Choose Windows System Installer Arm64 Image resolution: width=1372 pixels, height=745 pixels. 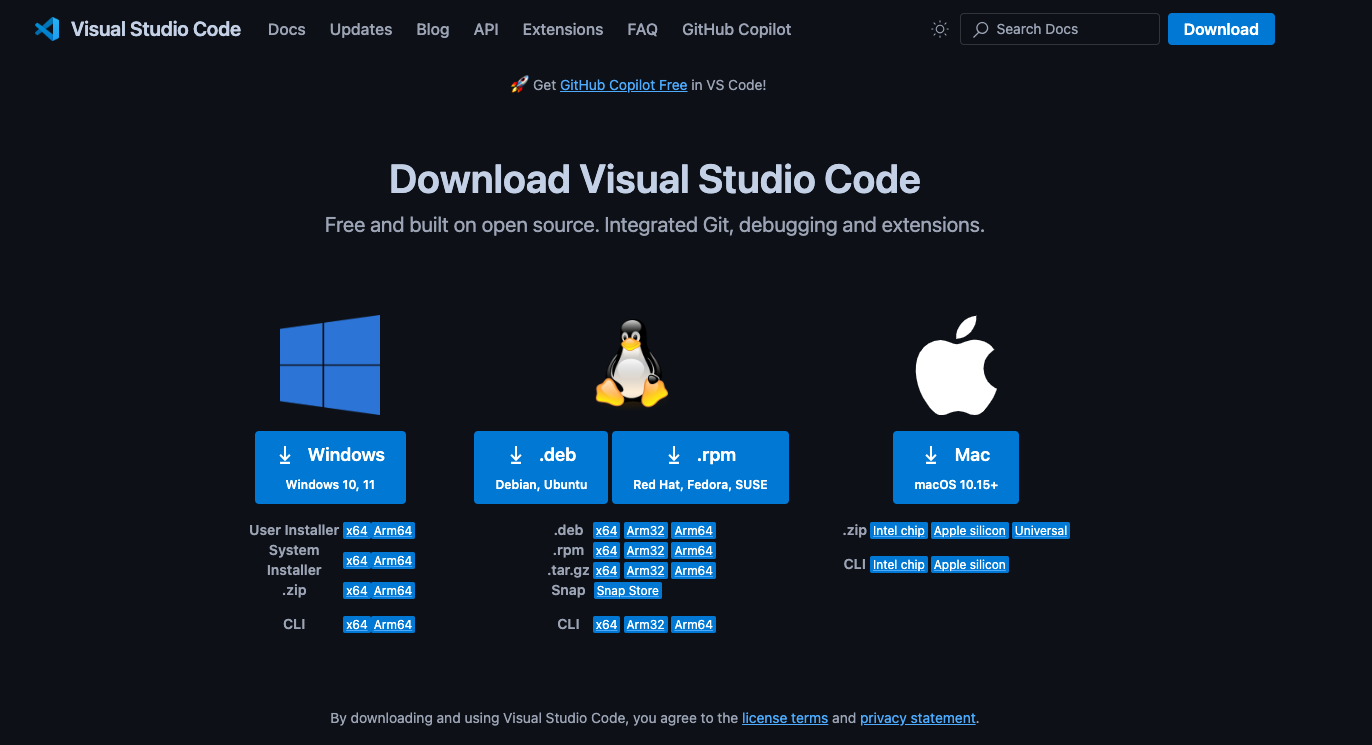(393, 561)
